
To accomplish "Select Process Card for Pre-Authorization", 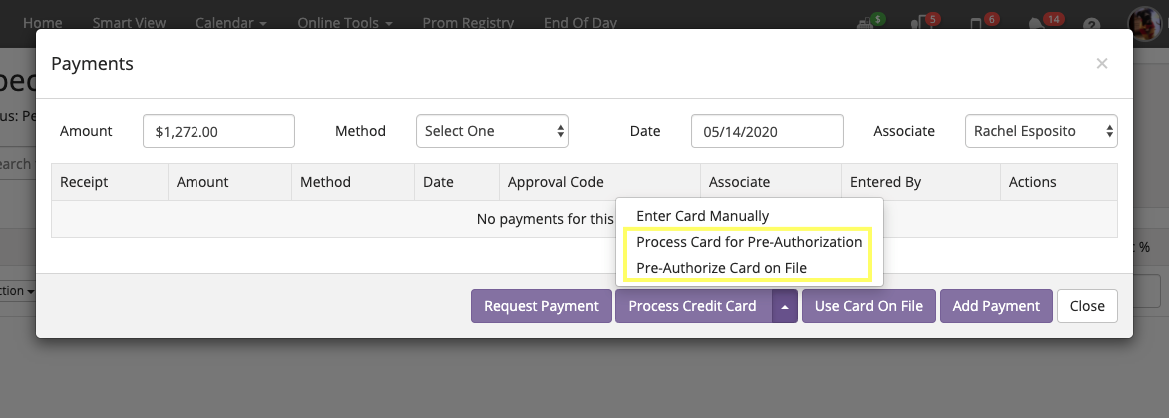I will click(749, 242).
